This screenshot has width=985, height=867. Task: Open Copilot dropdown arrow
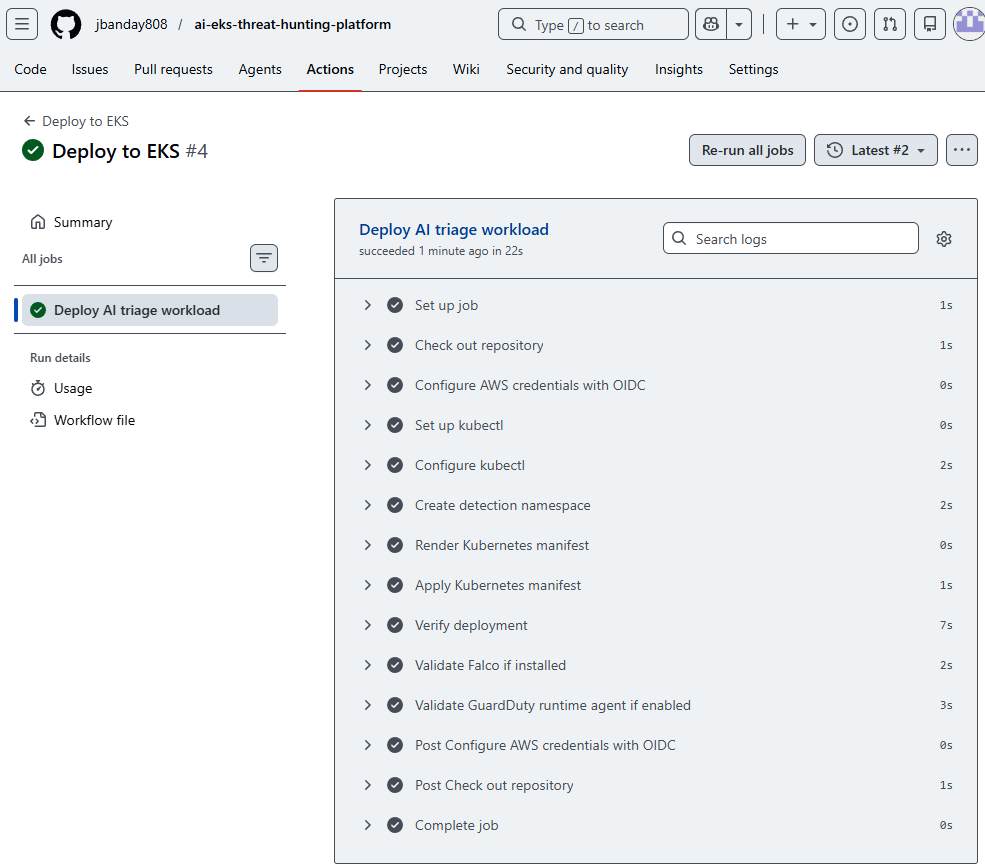click(739, 25)
